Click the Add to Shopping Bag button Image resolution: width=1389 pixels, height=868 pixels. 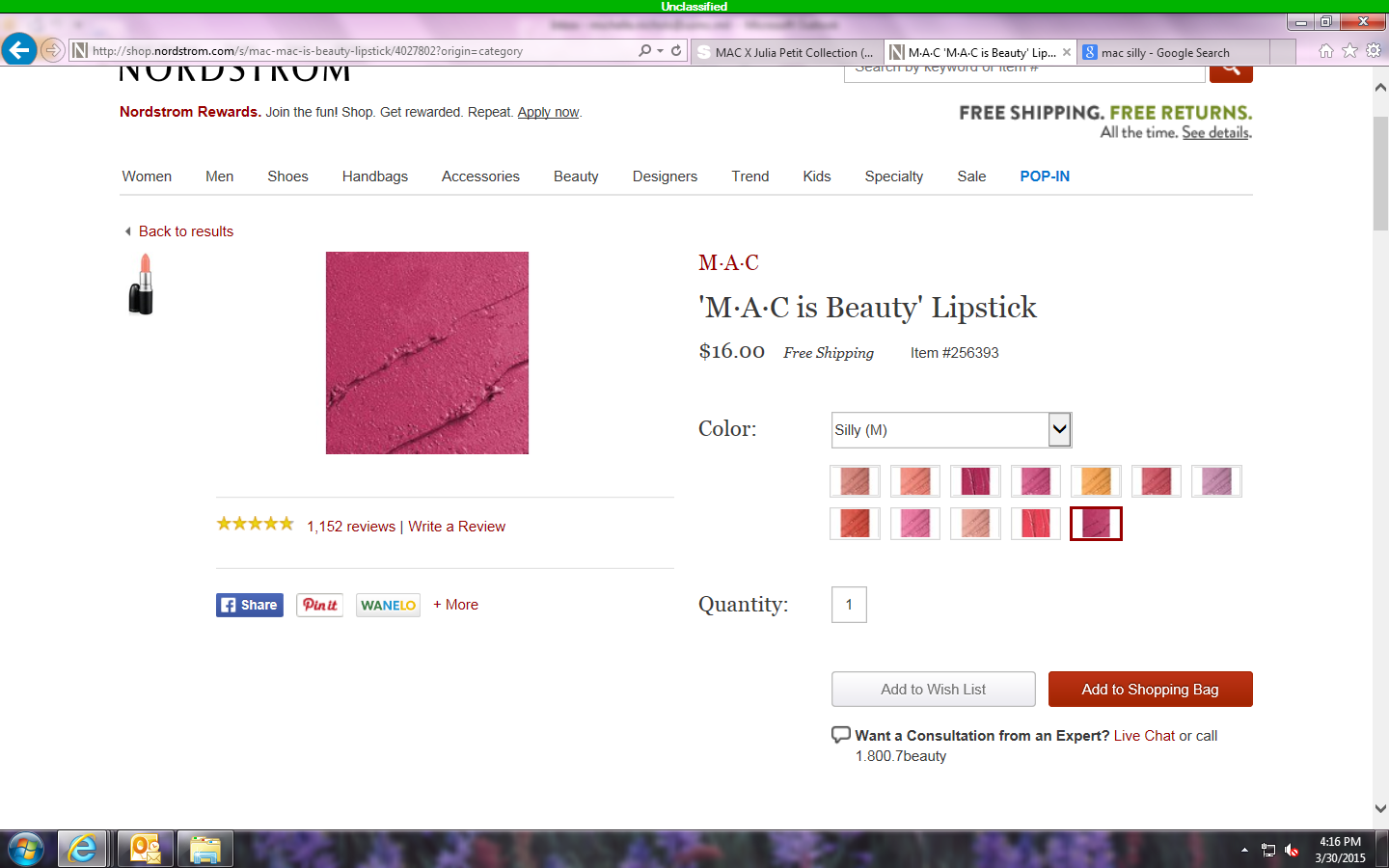point(1150,690)
